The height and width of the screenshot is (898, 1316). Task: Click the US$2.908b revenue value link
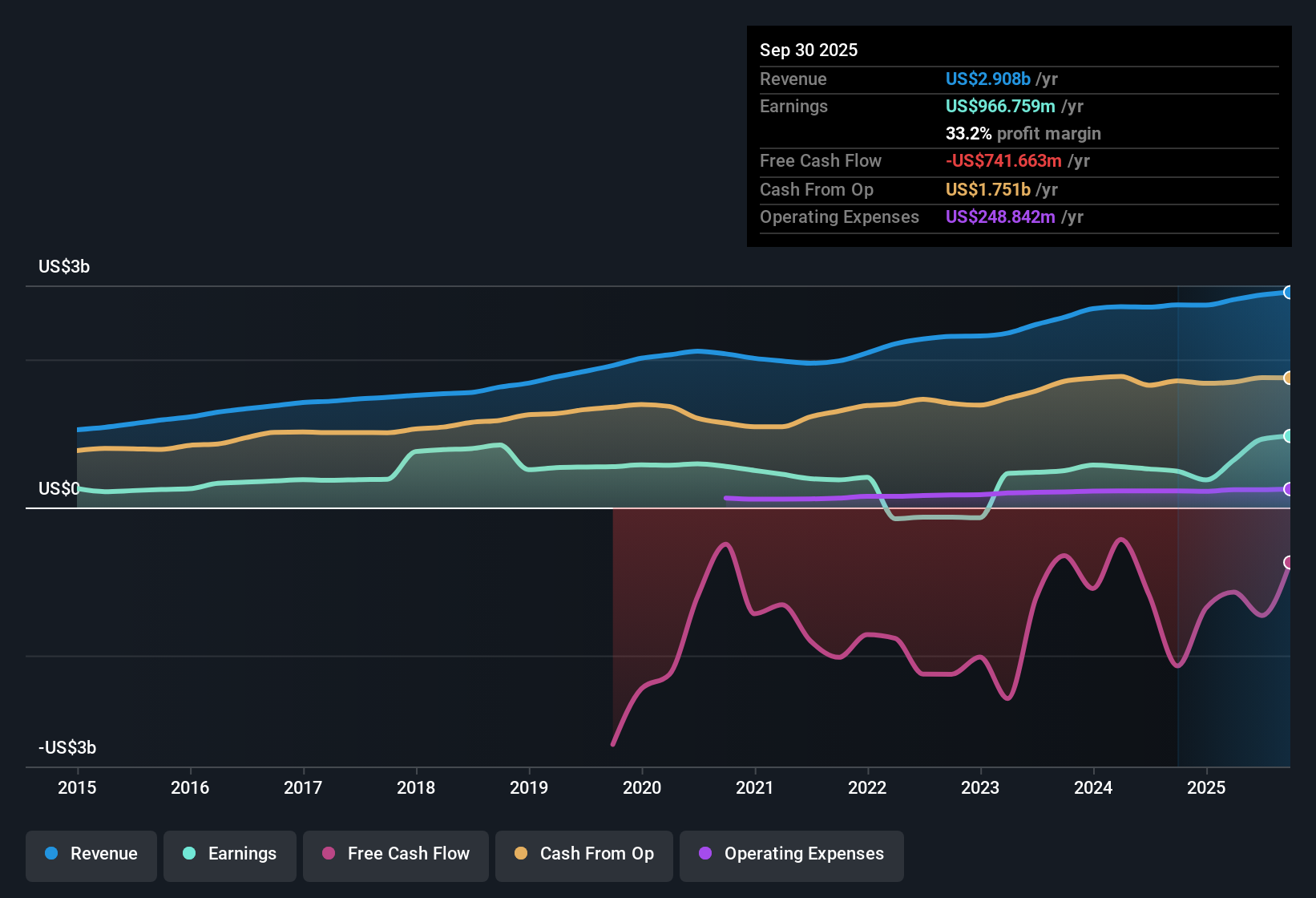coord(987,79)
